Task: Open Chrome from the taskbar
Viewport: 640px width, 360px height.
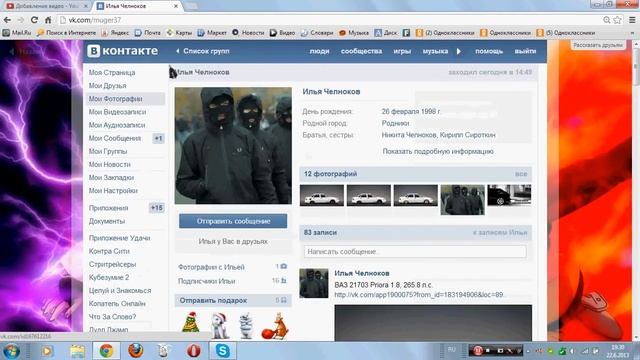Action: pos(106,351)
